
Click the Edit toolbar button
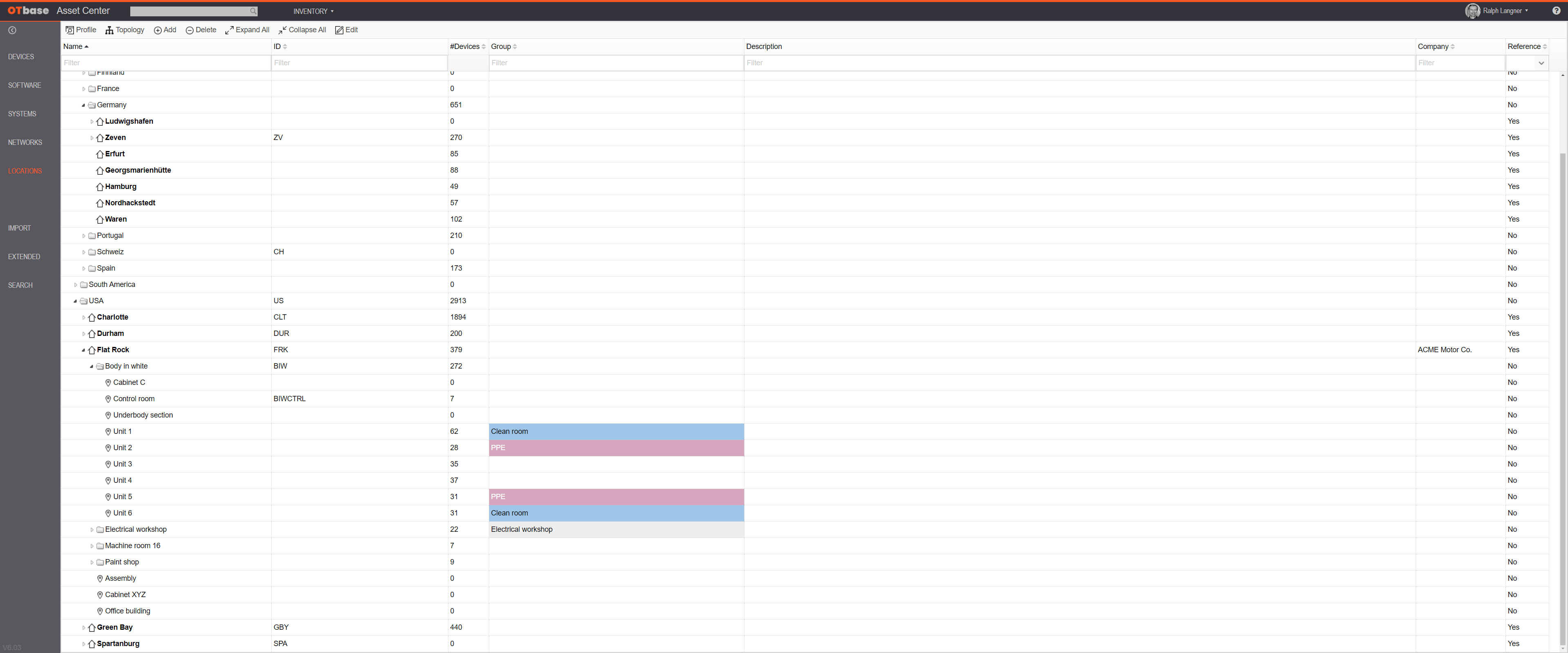(346, 30)
